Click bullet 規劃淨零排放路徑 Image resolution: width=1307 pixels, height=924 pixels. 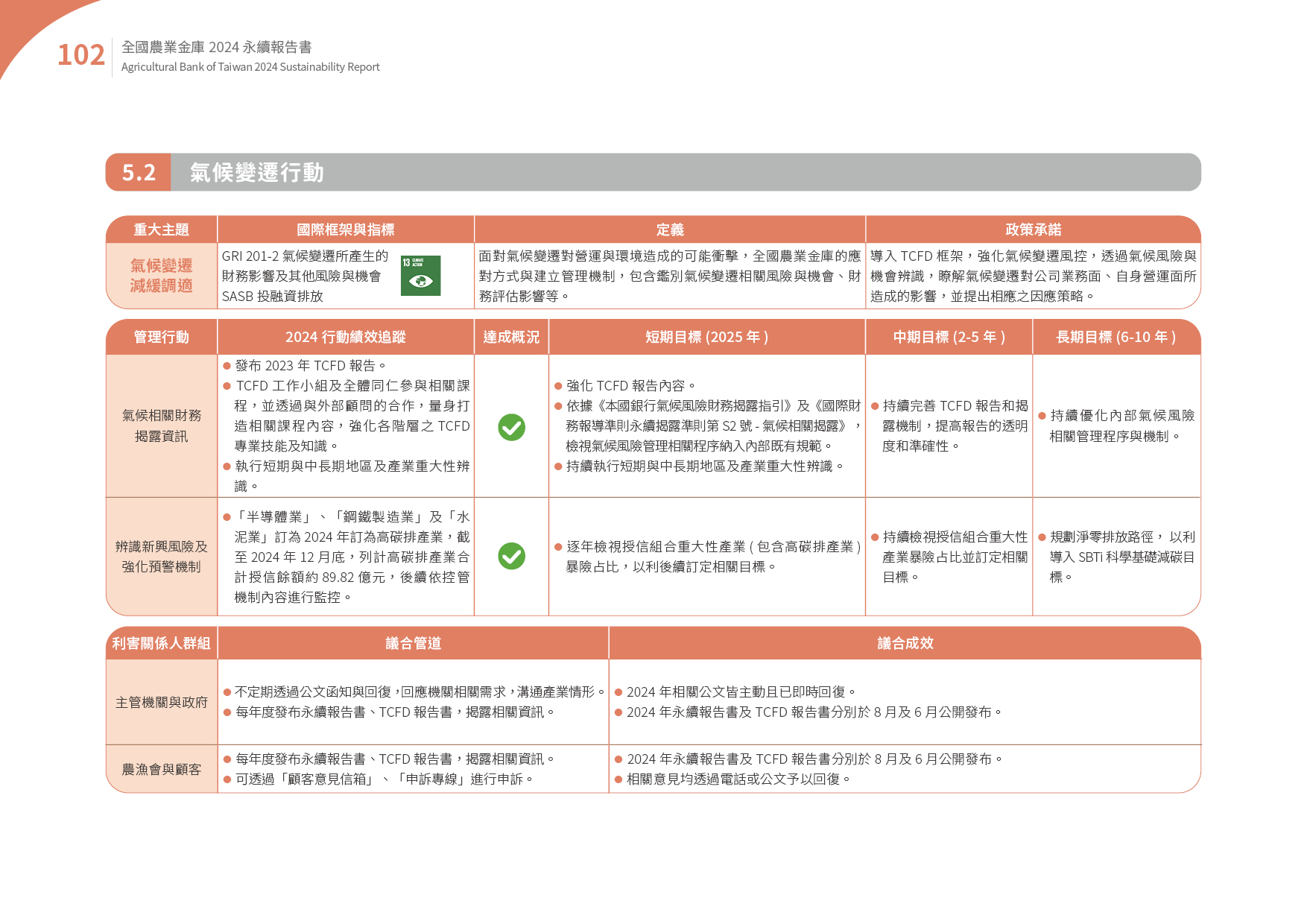[1116, 557]
